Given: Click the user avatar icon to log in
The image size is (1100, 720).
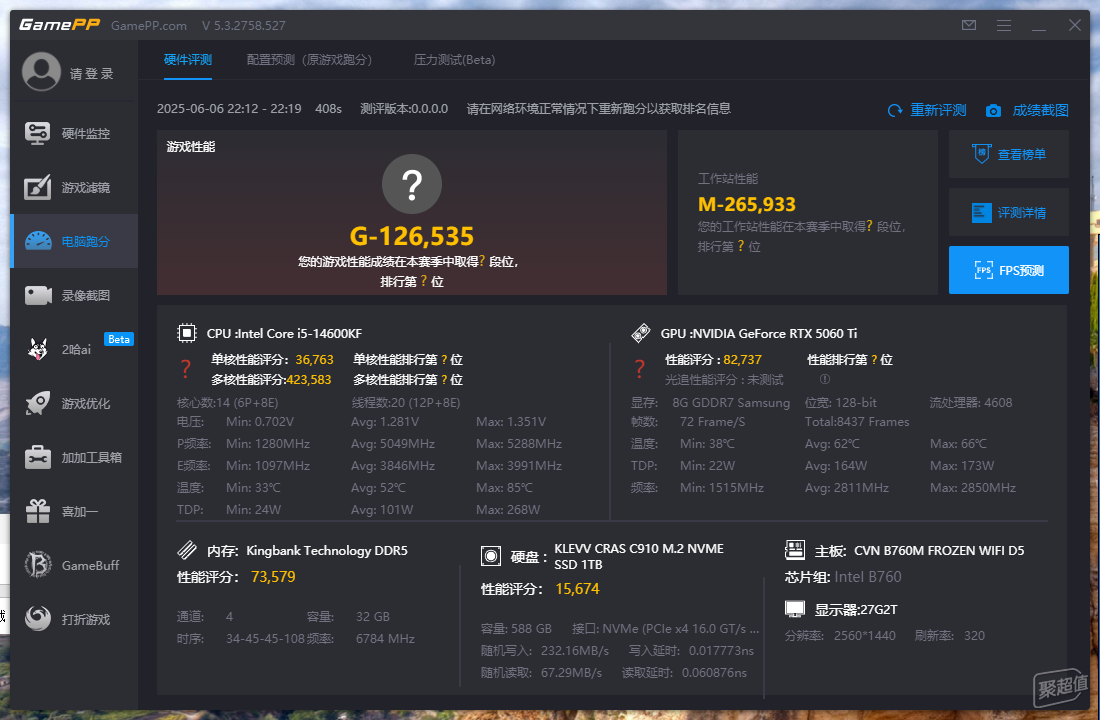Looking at the screenshot, I should [41, 72].
